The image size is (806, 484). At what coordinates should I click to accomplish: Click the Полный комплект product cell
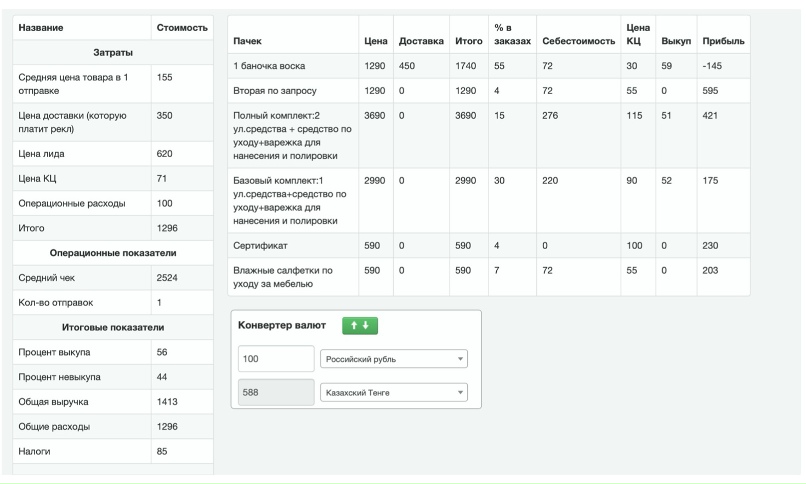click(x=289, y=135)
